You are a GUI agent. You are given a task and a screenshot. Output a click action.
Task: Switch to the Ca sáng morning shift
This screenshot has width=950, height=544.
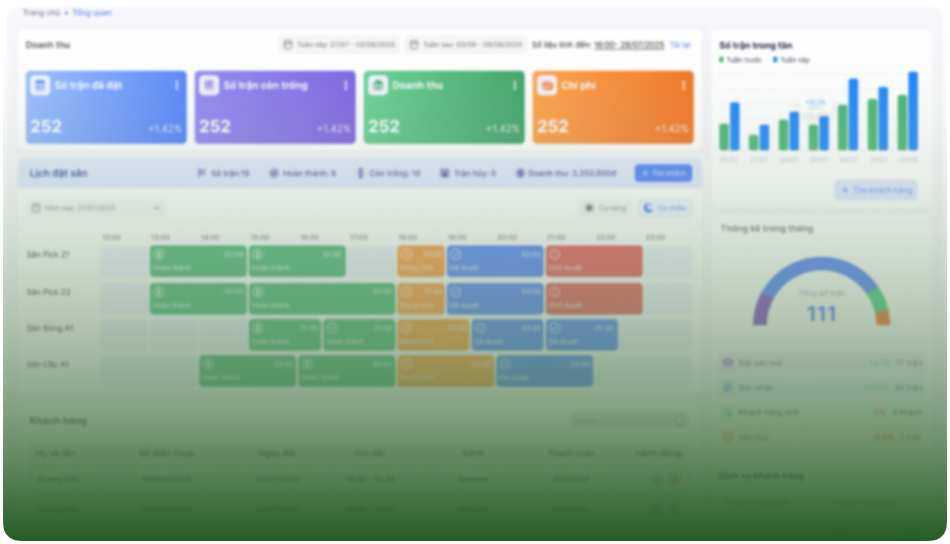605,208
